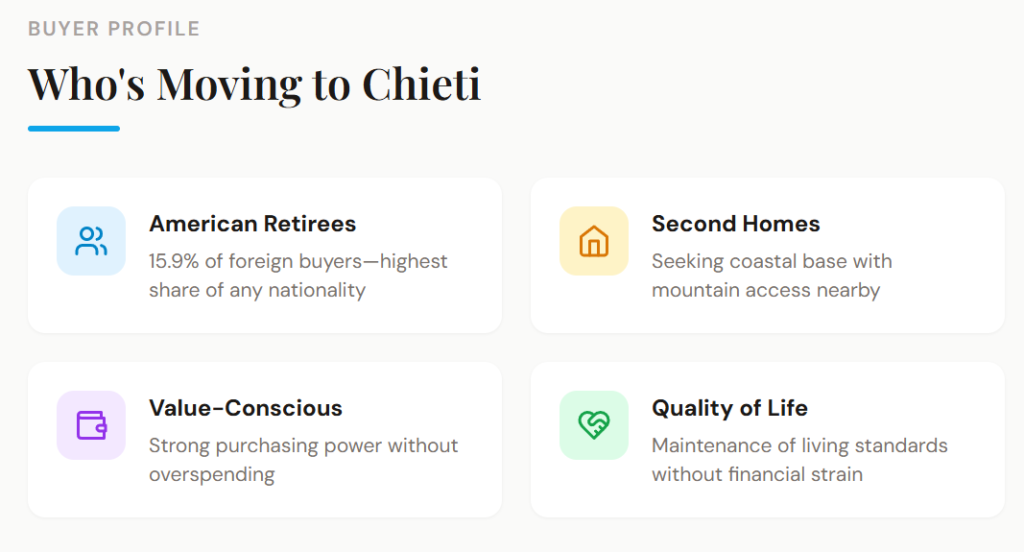Click the "Maintenance of living standards" text
Viewport: 1024px width, 552px height.
click(799, 445)
